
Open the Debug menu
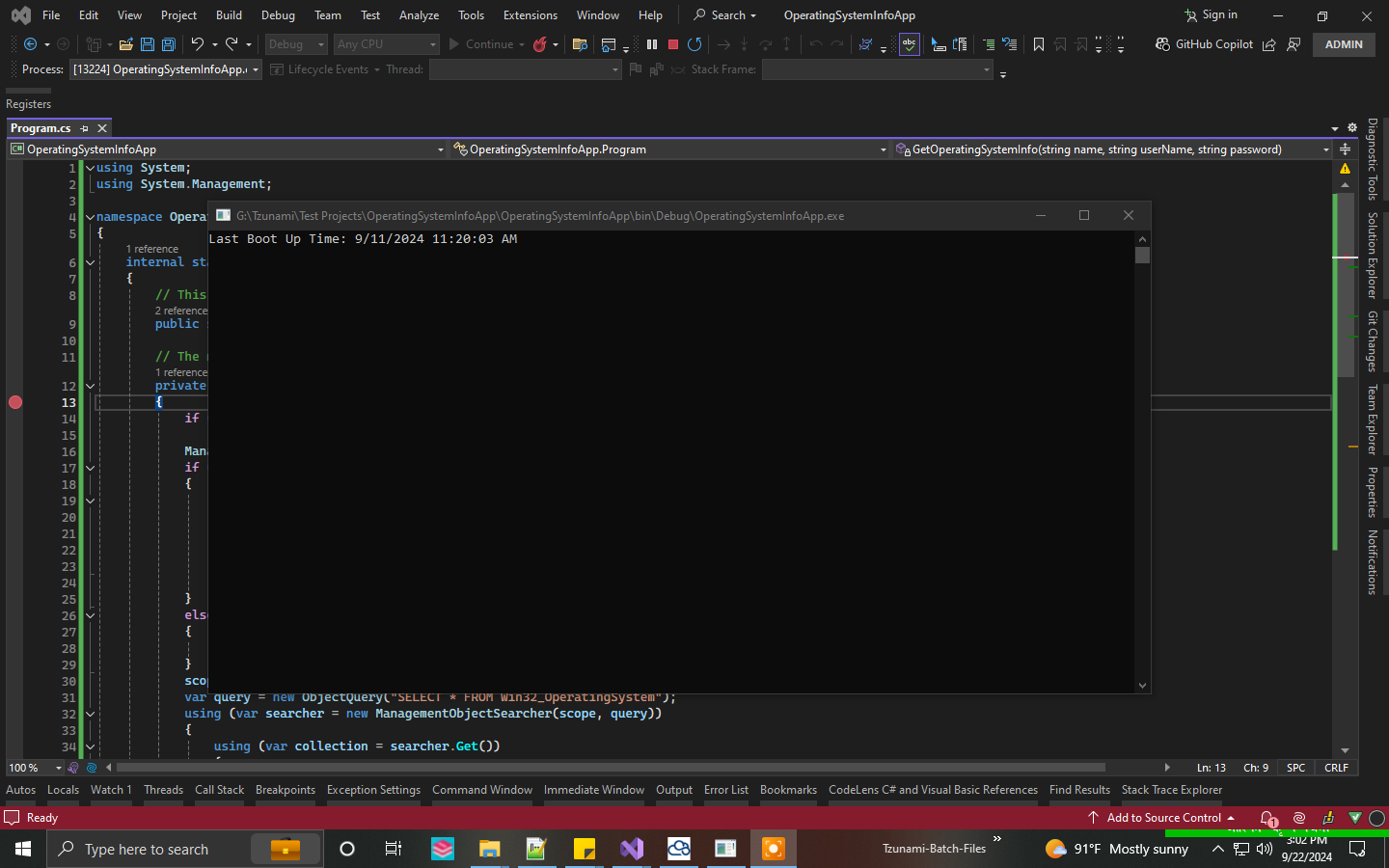278,14
